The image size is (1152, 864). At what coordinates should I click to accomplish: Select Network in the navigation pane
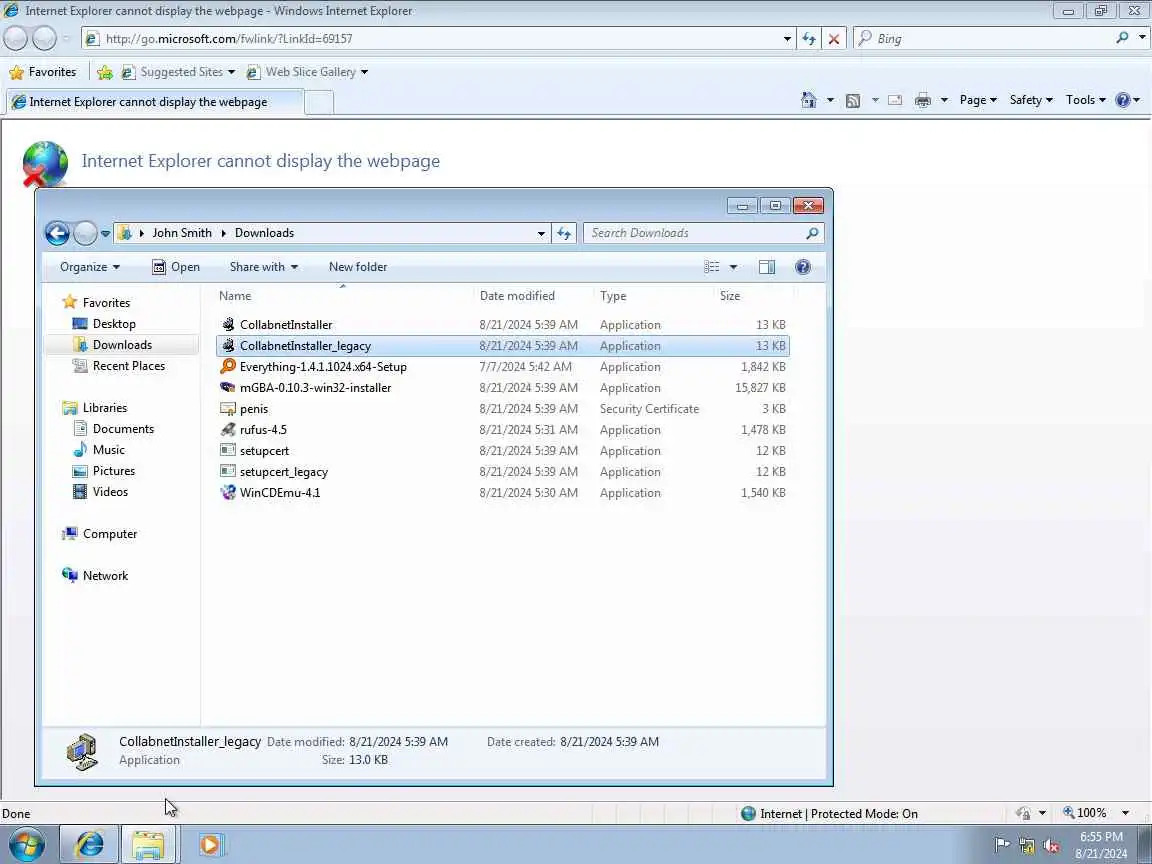pos(105,576)
